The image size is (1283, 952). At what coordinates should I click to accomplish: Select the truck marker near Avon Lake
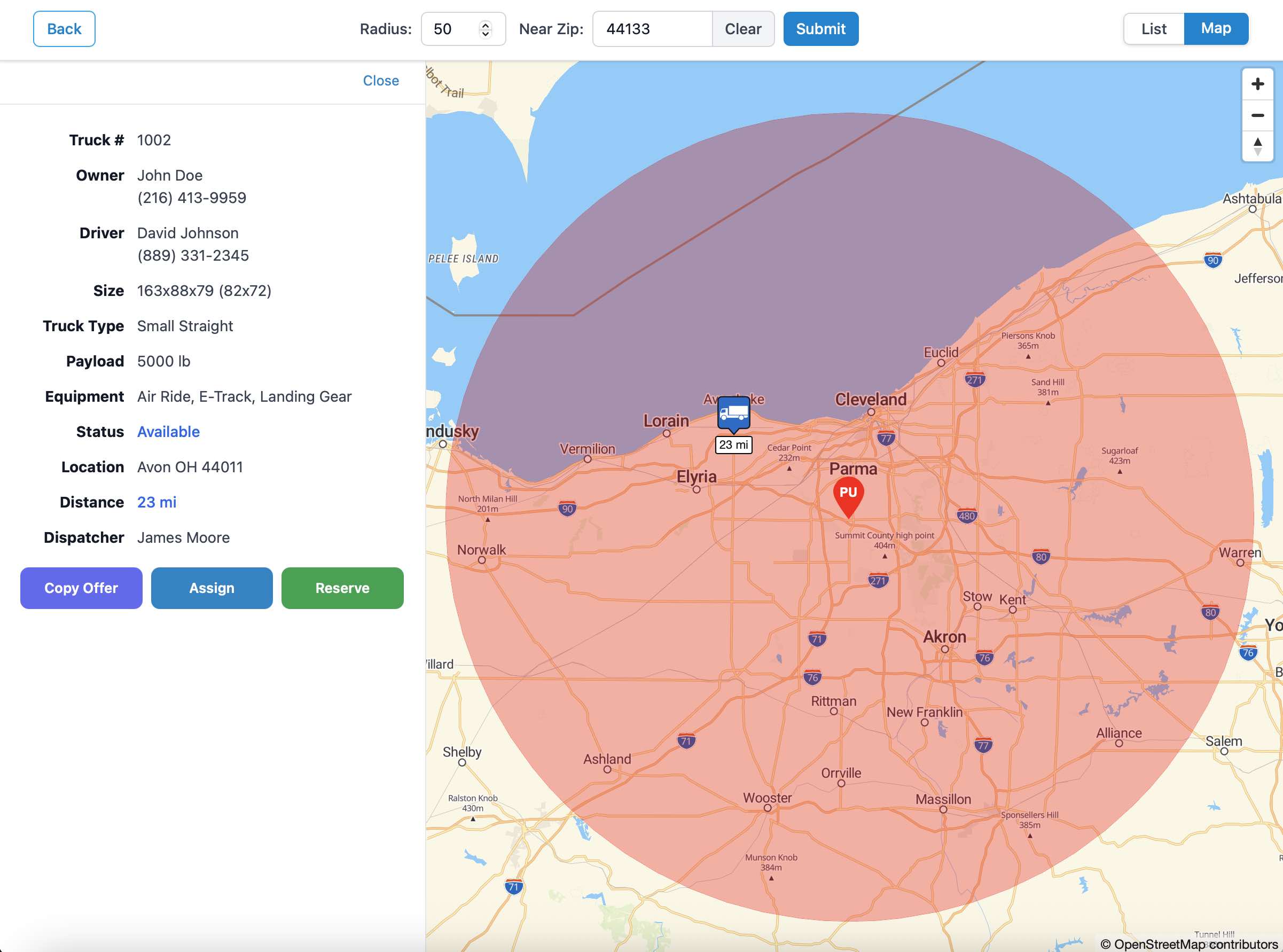733,412
